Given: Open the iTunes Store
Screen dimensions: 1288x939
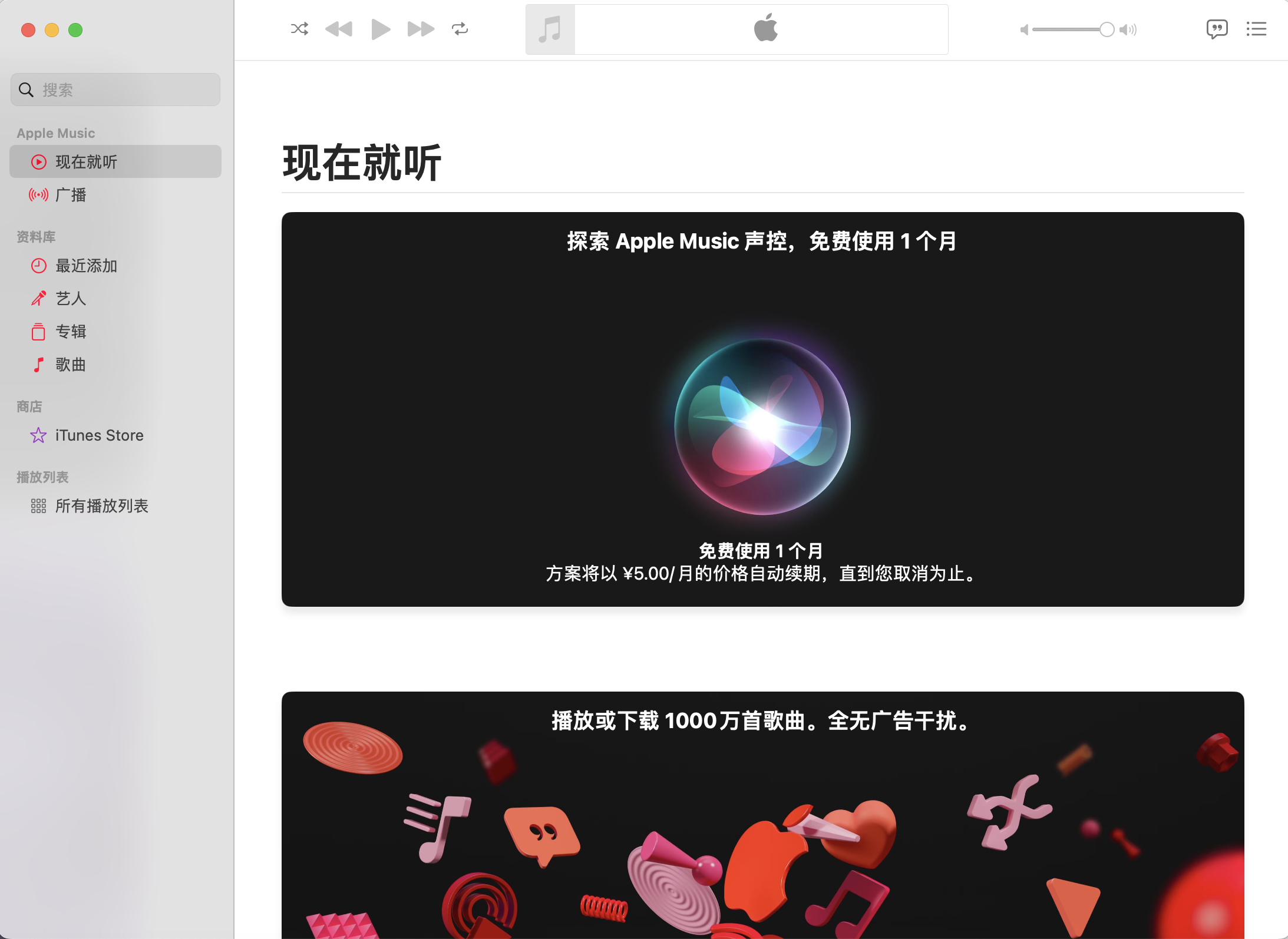Looking at the screenshot, I should coord(99,435).
